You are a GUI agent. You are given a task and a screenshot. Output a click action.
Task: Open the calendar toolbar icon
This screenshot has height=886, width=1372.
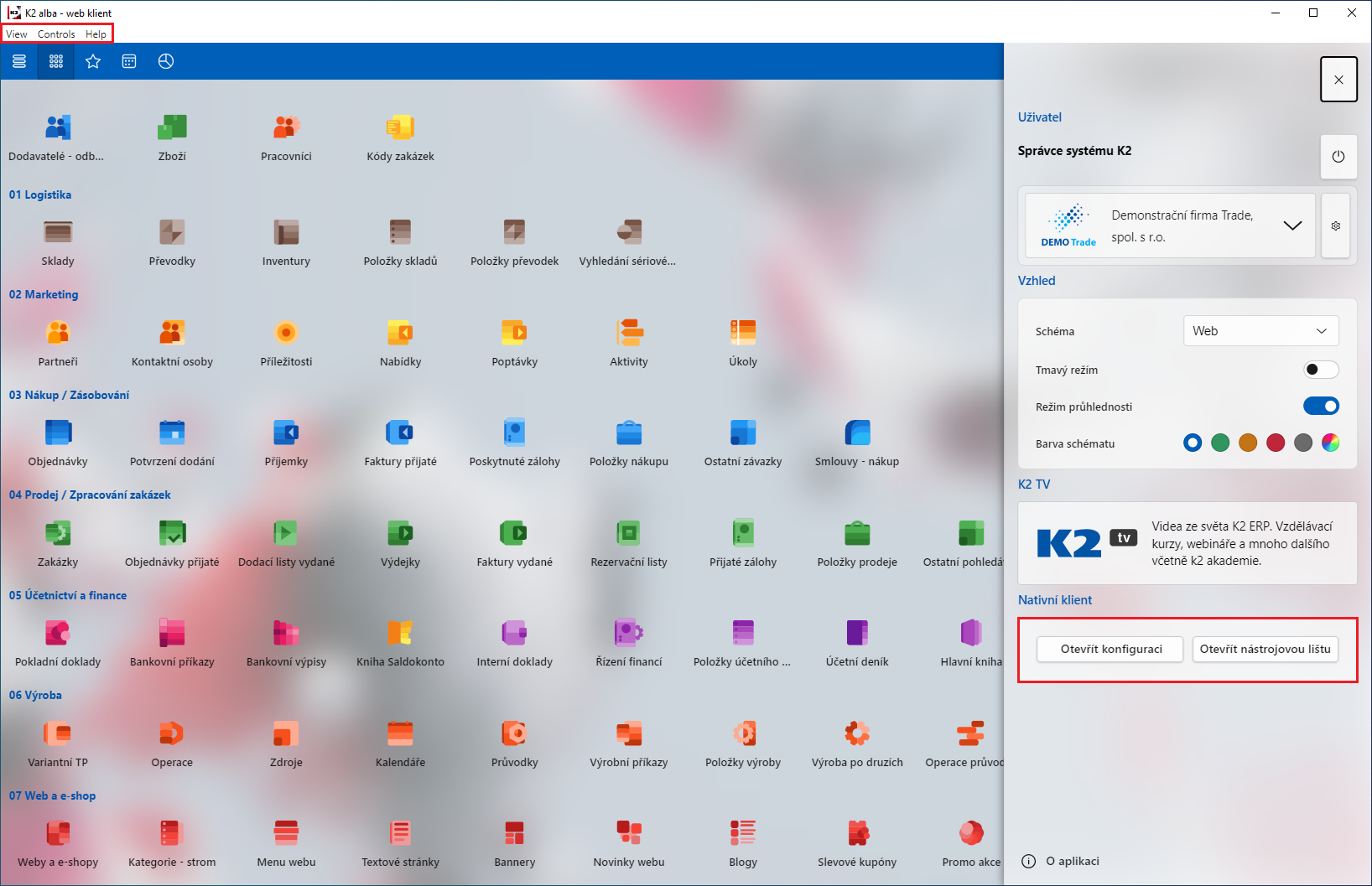[x=129, y=61]
